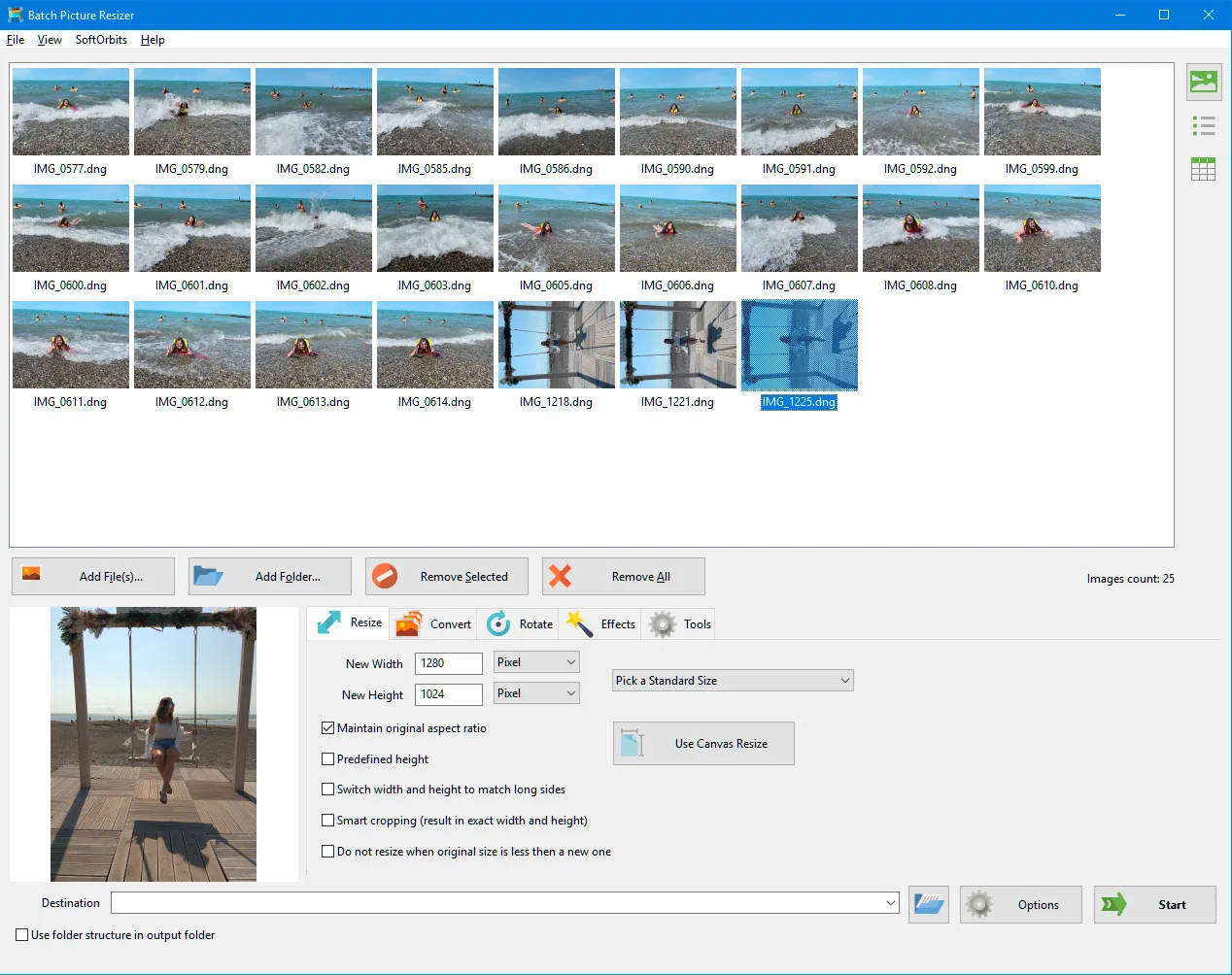Enable Smart cropping option

(328, 820)
